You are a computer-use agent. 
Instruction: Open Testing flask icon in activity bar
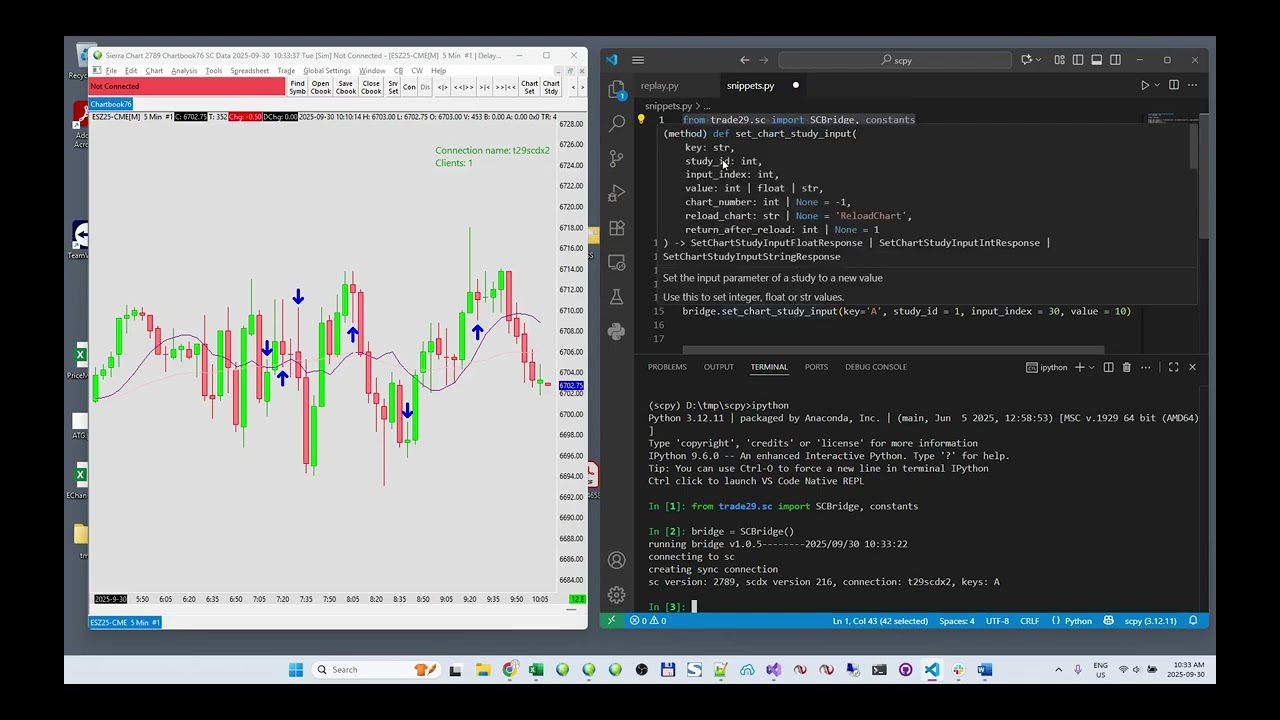point(617,297)
